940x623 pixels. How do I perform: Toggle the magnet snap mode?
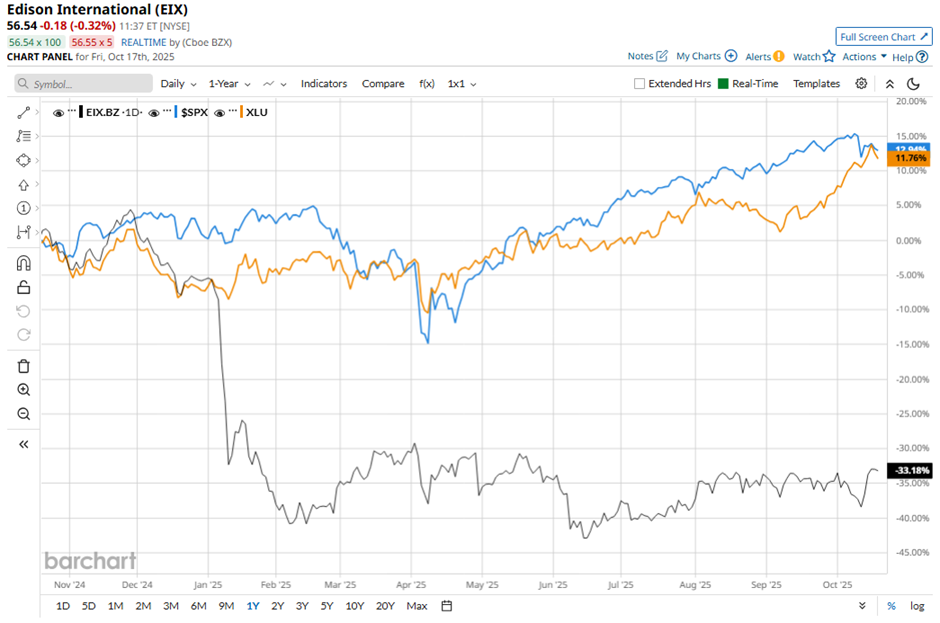coord(23,263)
